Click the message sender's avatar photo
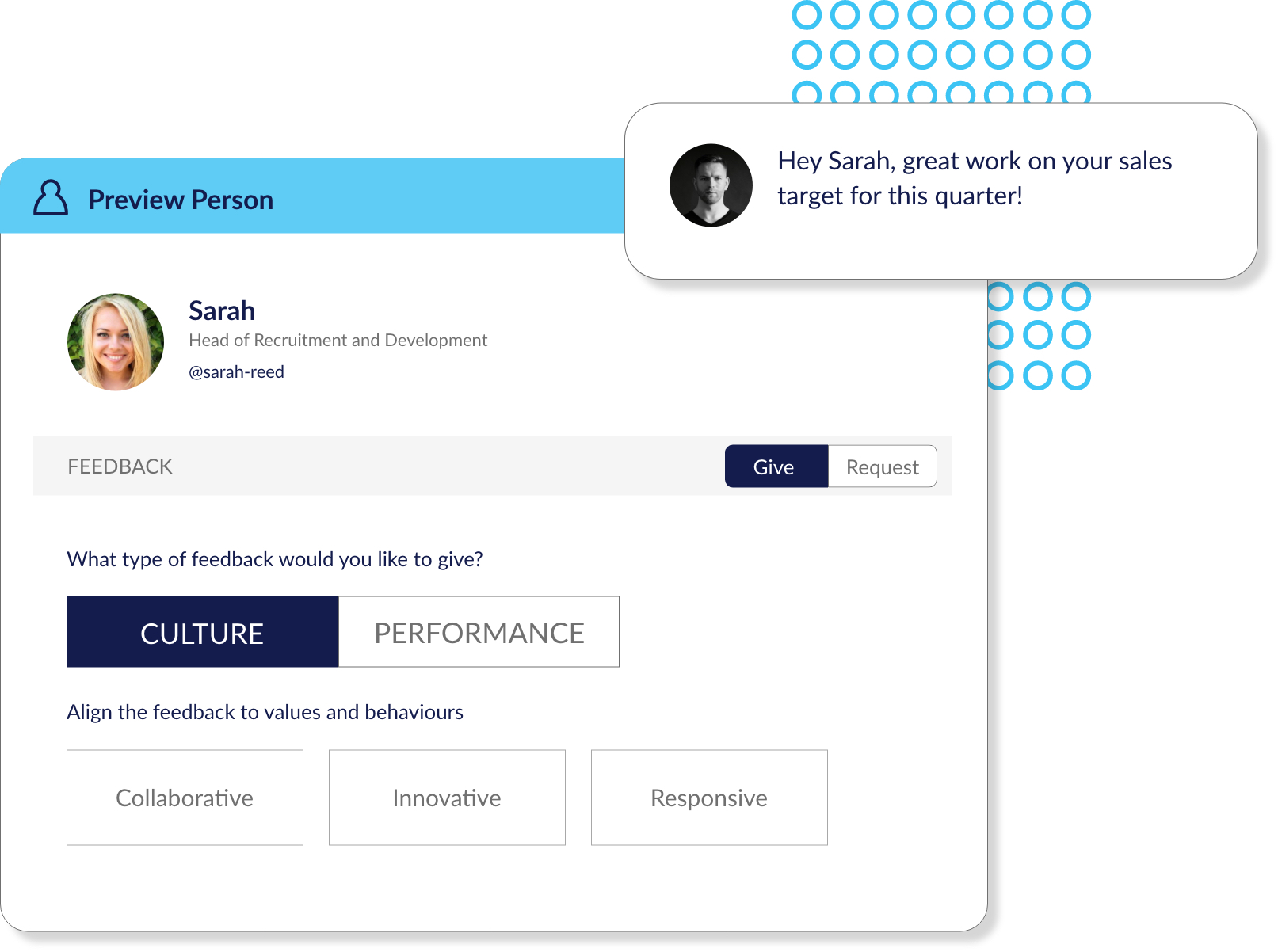This screenshot has width=1278, height=952. (711, 185)
